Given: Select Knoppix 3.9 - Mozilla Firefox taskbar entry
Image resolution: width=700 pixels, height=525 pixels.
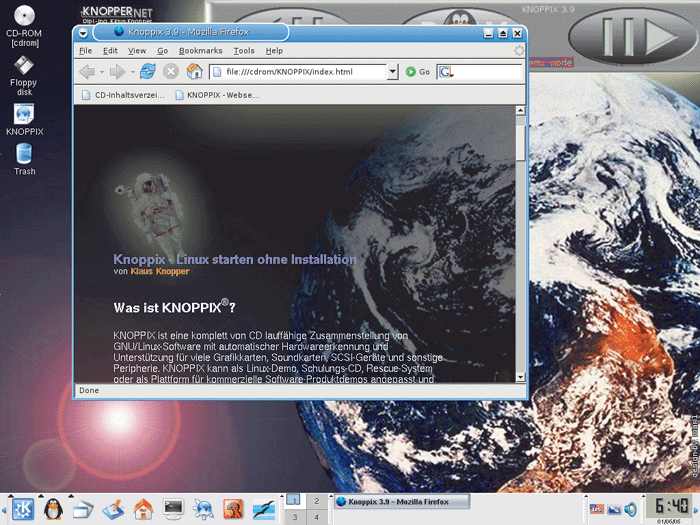Looking at the screenshot, I should tap(402, 502).
